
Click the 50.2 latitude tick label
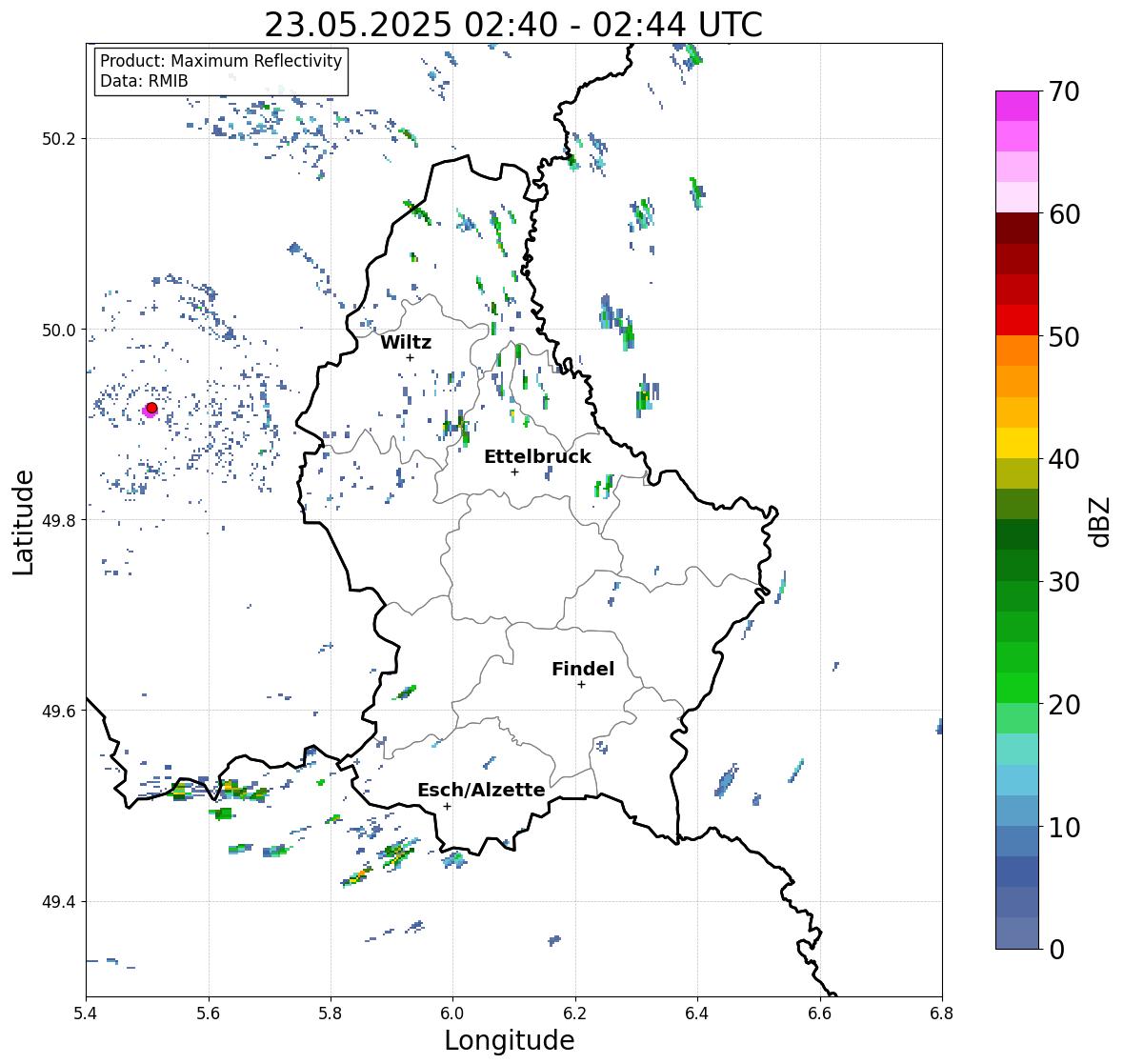59,139
